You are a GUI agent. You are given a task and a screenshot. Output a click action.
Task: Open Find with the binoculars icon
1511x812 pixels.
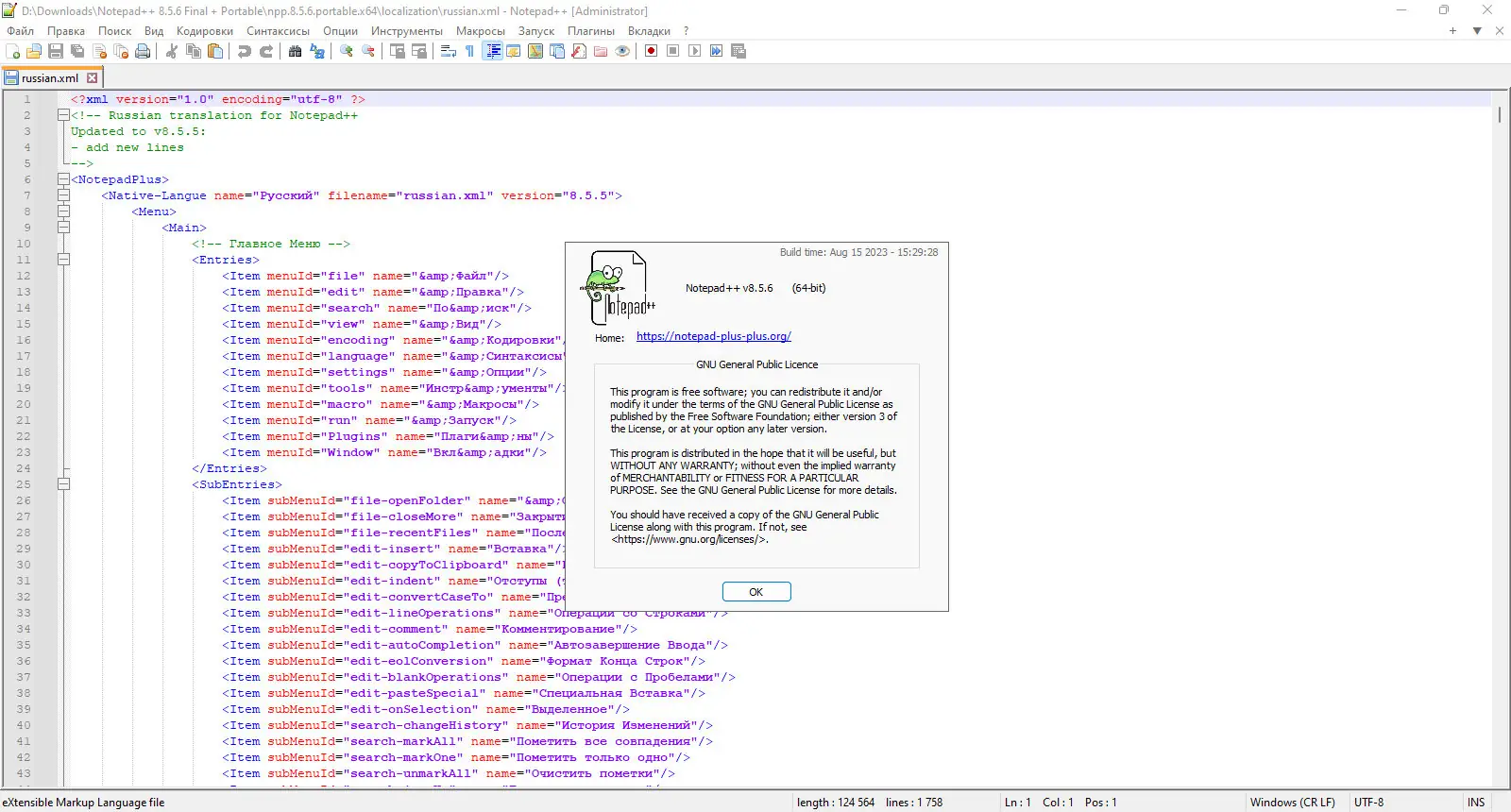tap(296, 51)
